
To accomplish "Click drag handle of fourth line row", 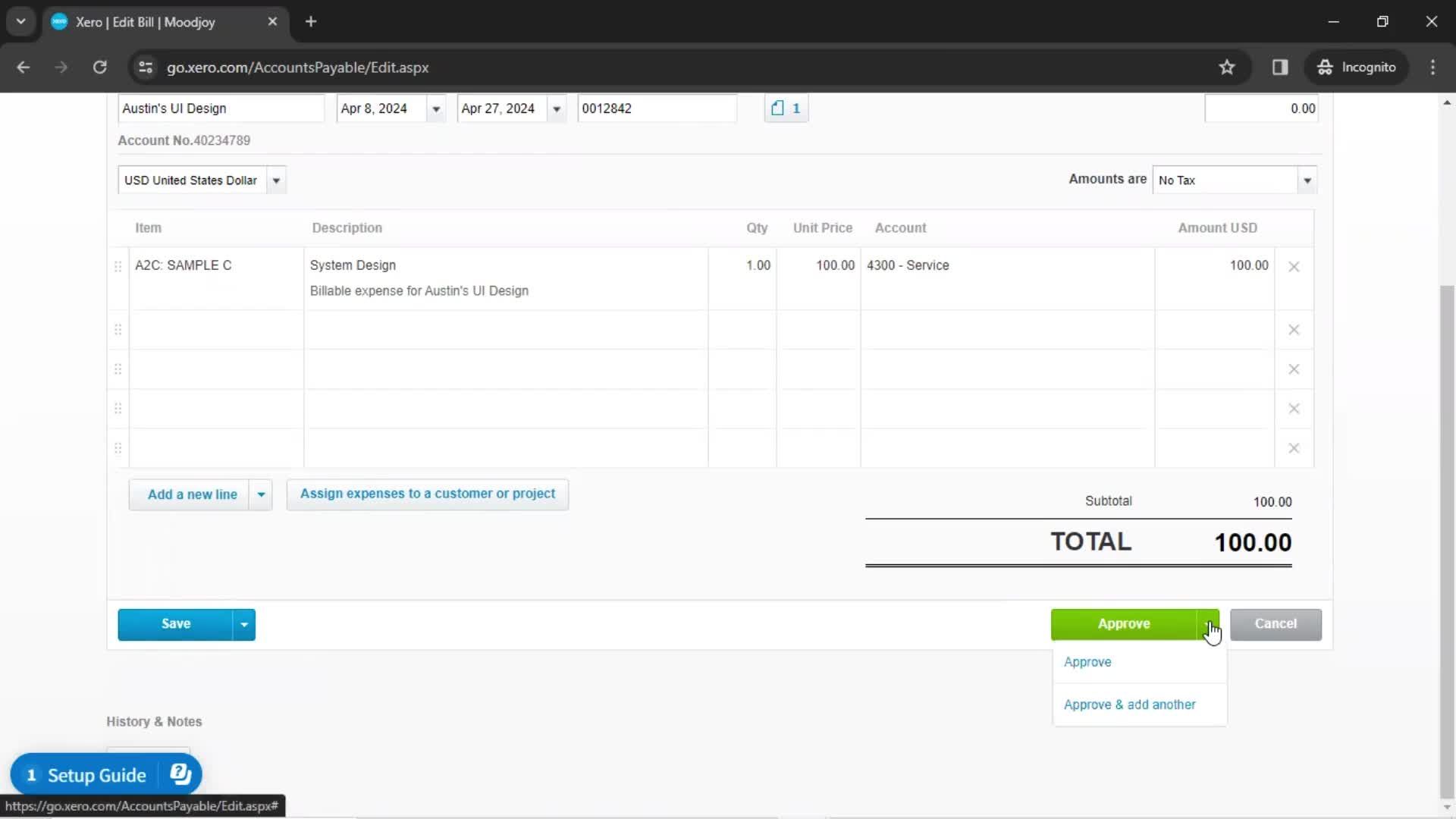I will tap(118, 408).
